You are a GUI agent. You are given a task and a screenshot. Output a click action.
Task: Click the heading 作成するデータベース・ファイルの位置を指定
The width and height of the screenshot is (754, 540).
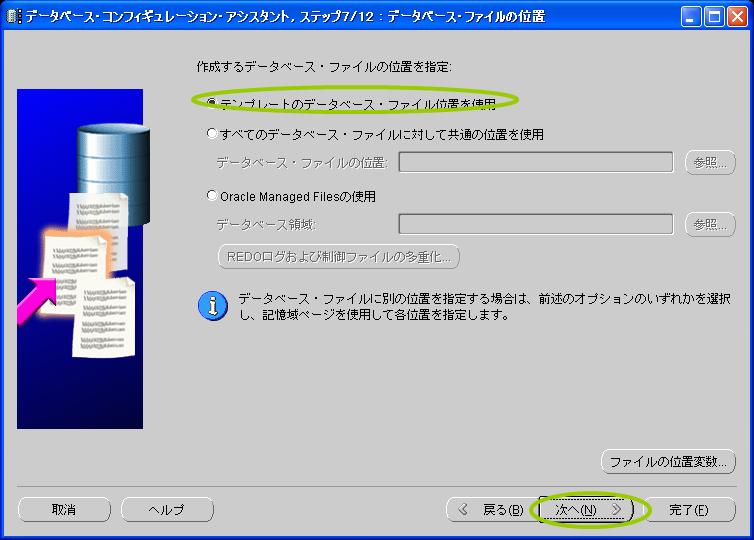click(324, 66)
